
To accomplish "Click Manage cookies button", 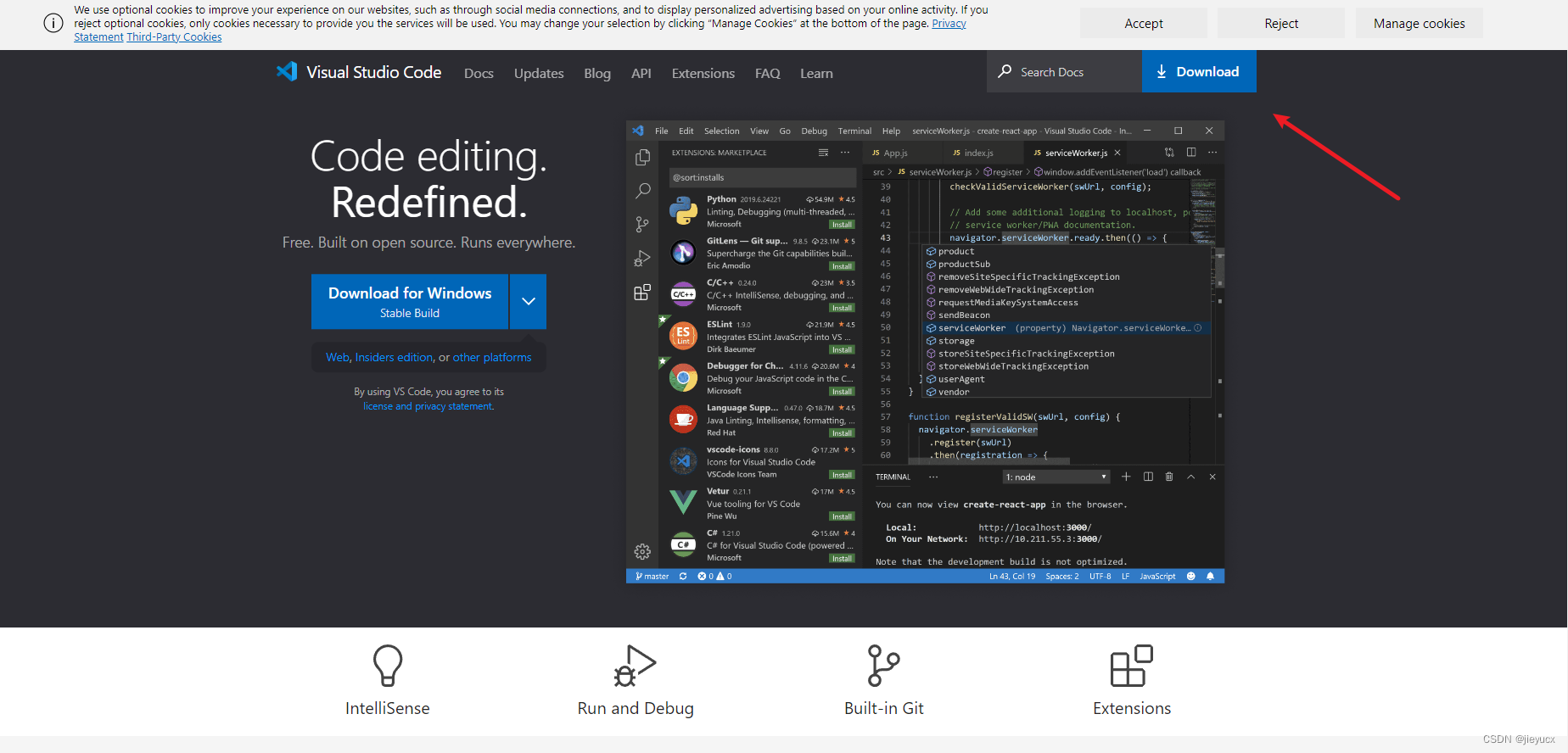I will point(1419,24).
